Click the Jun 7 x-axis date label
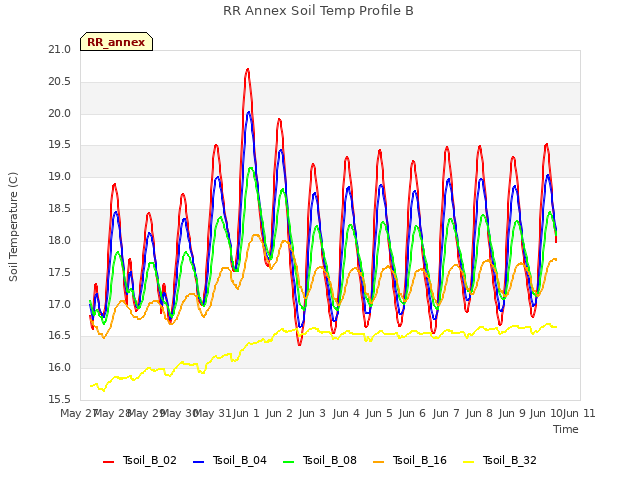The image size is (640, 480). [446, 414]
